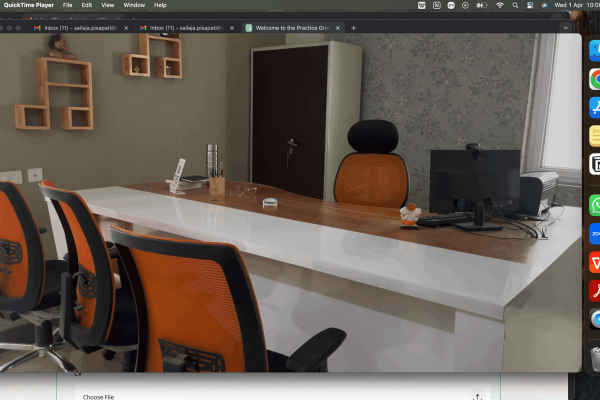
Task: Click the upload arrow icon beside Choose File
Action: pyautogui.click(x=477, y=397)
